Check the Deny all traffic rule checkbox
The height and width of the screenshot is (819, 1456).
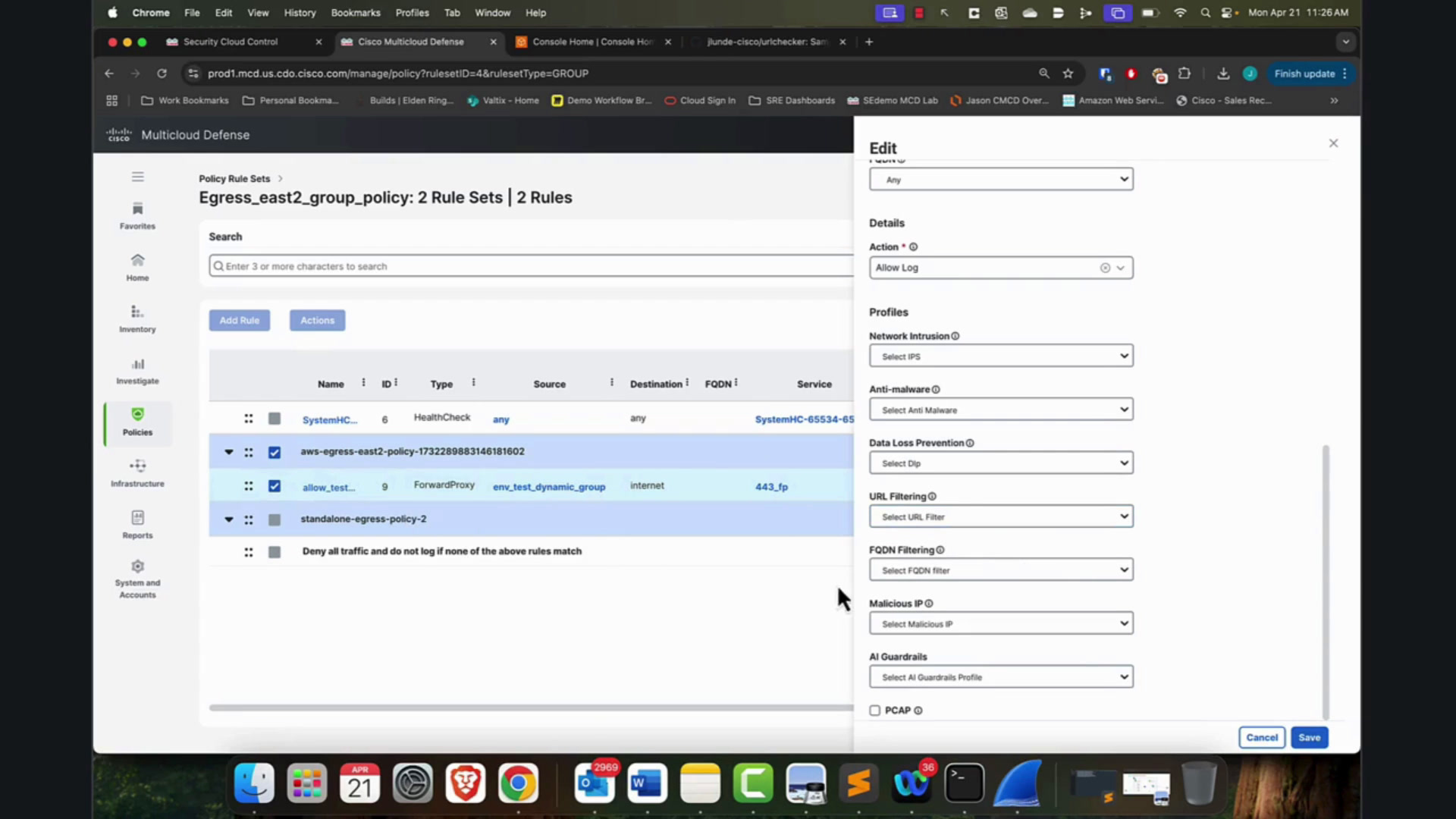[275, 552]
